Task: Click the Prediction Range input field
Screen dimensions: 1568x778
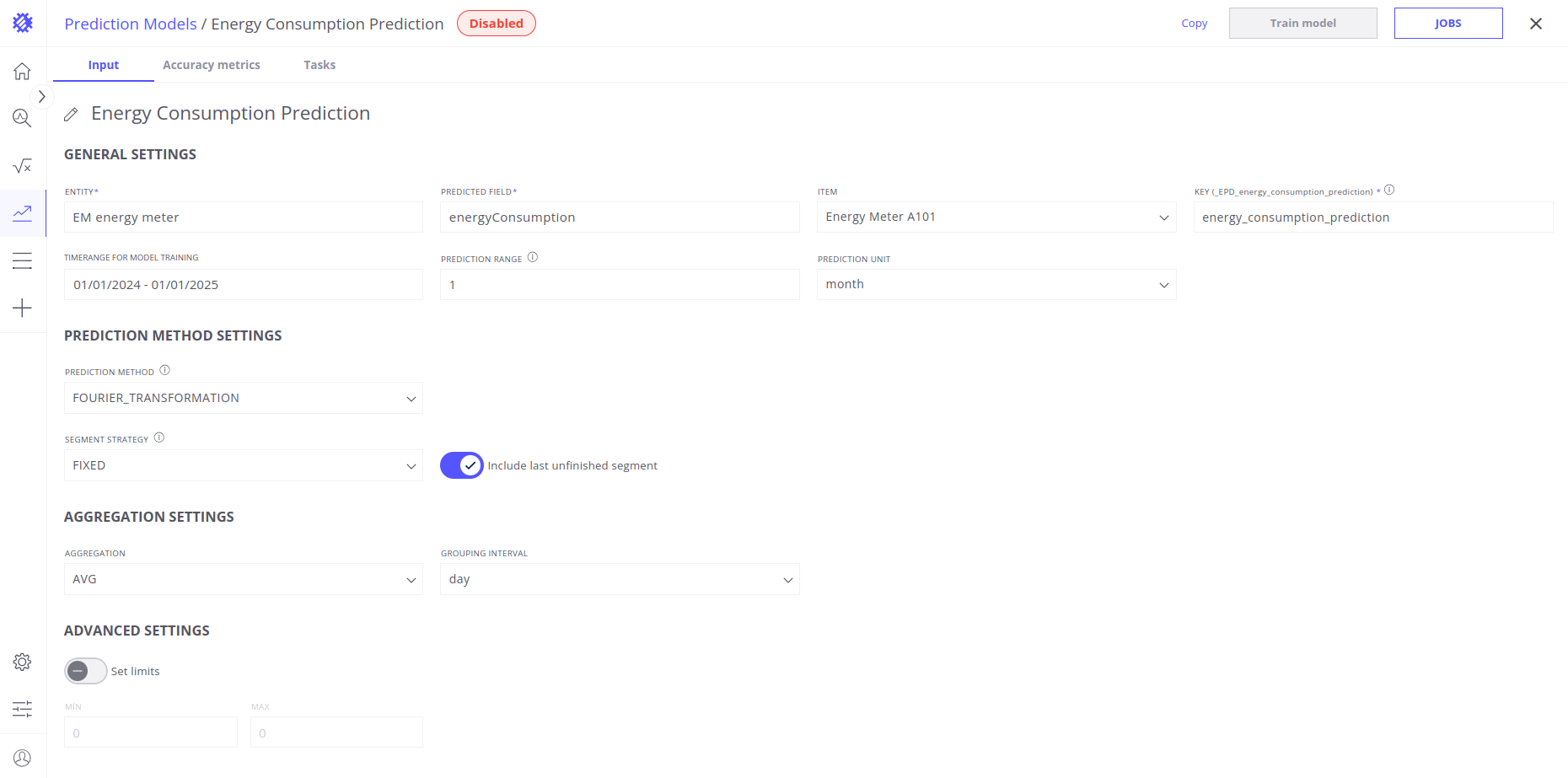Action: [x=619, y=285]
